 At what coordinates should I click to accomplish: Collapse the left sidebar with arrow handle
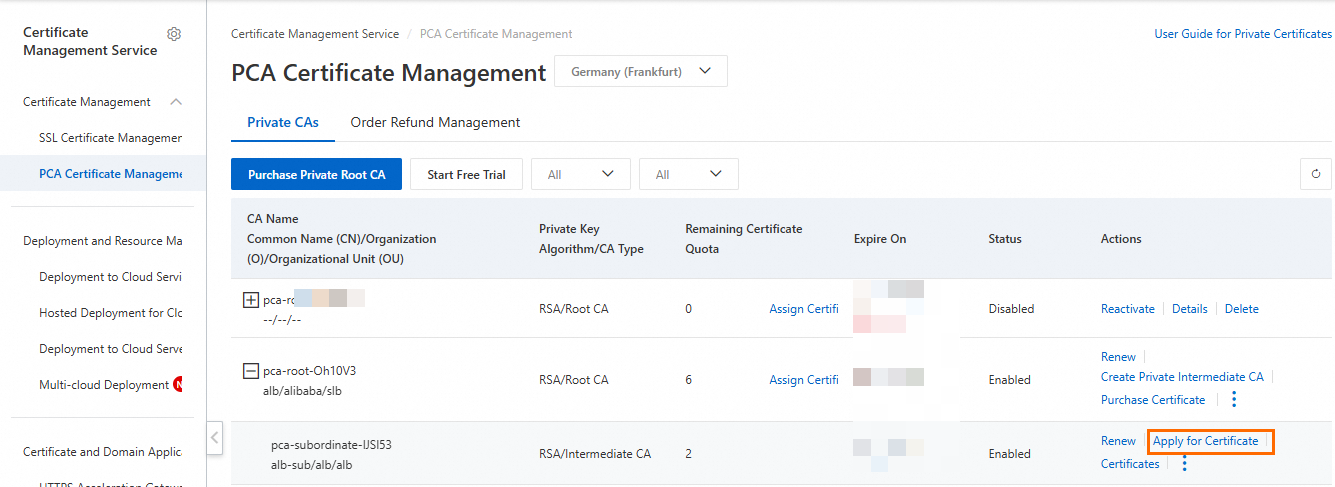215,438
